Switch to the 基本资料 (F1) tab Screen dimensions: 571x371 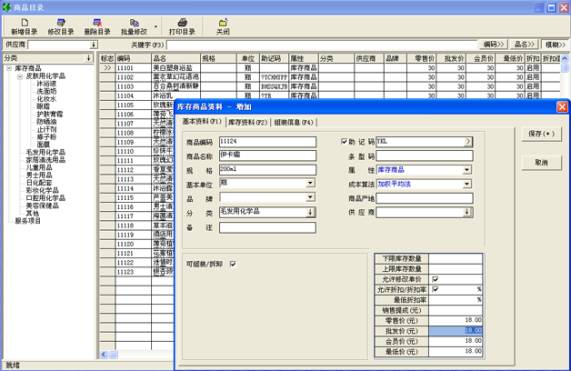point(201,122)
